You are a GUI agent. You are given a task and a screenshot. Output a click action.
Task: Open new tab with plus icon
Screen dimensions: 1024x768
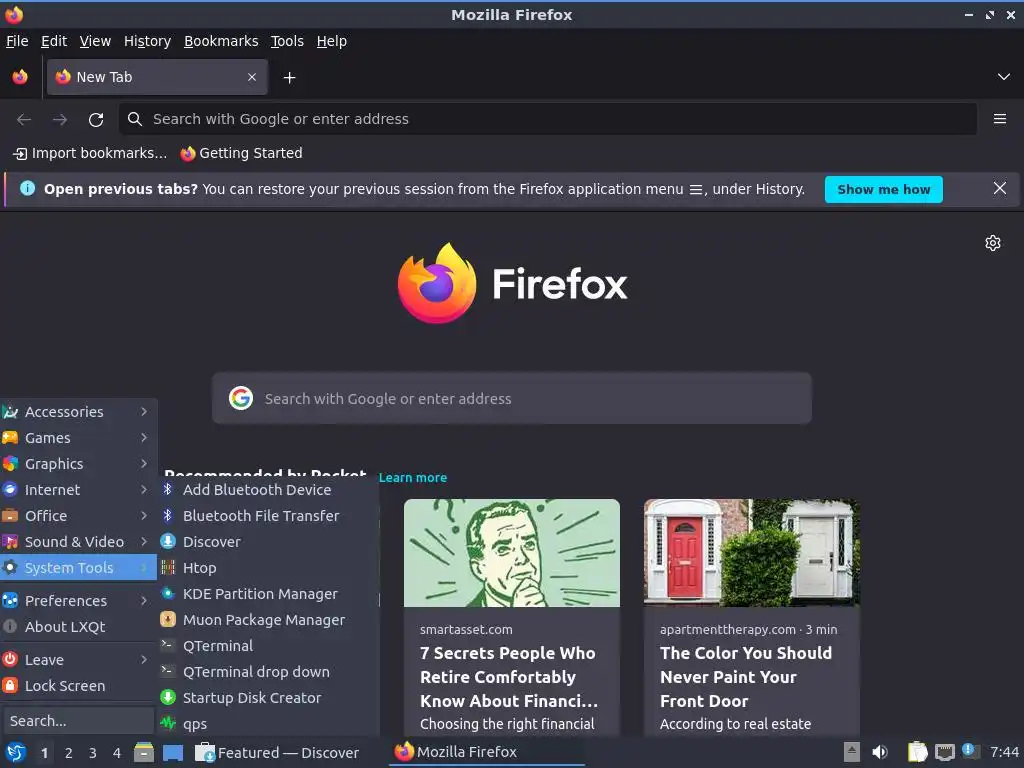click(x=289, y=78)
